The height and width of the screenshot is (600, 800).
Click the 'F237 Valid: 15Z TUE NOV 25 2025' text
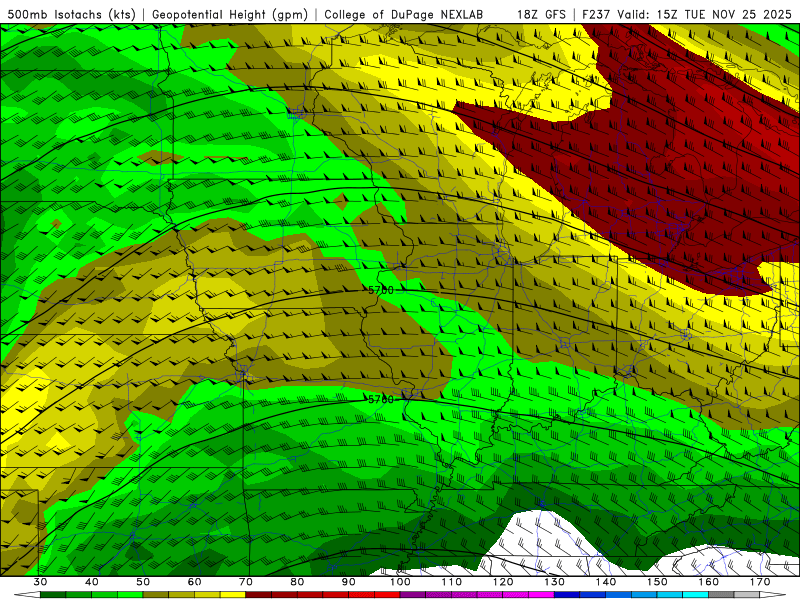[x=687, y=14]
